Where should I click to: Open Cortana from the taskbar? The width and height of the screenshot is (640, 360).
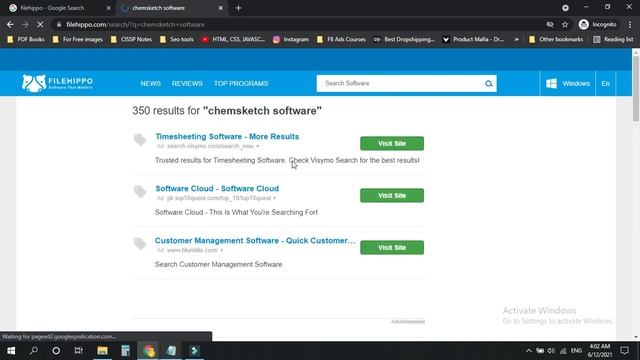(56, 351)
